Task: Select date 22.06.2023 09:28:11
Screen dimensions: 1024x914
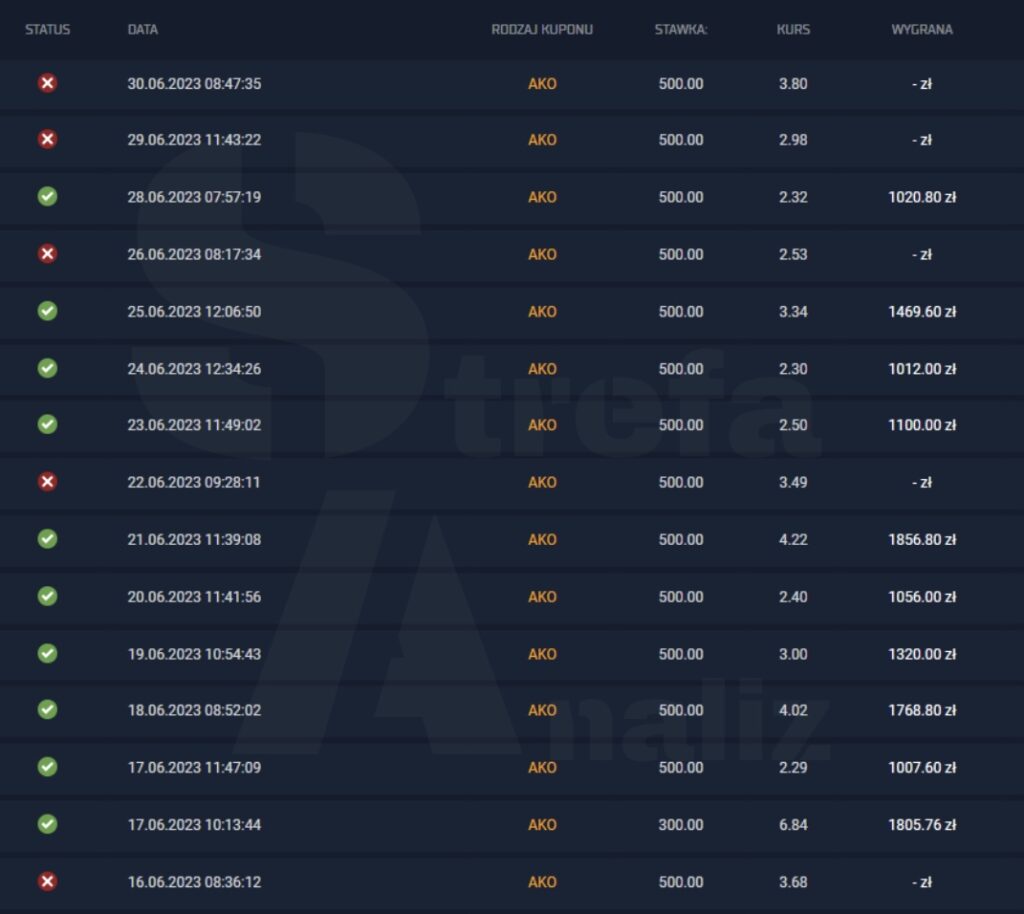Action: coord(193,482)
